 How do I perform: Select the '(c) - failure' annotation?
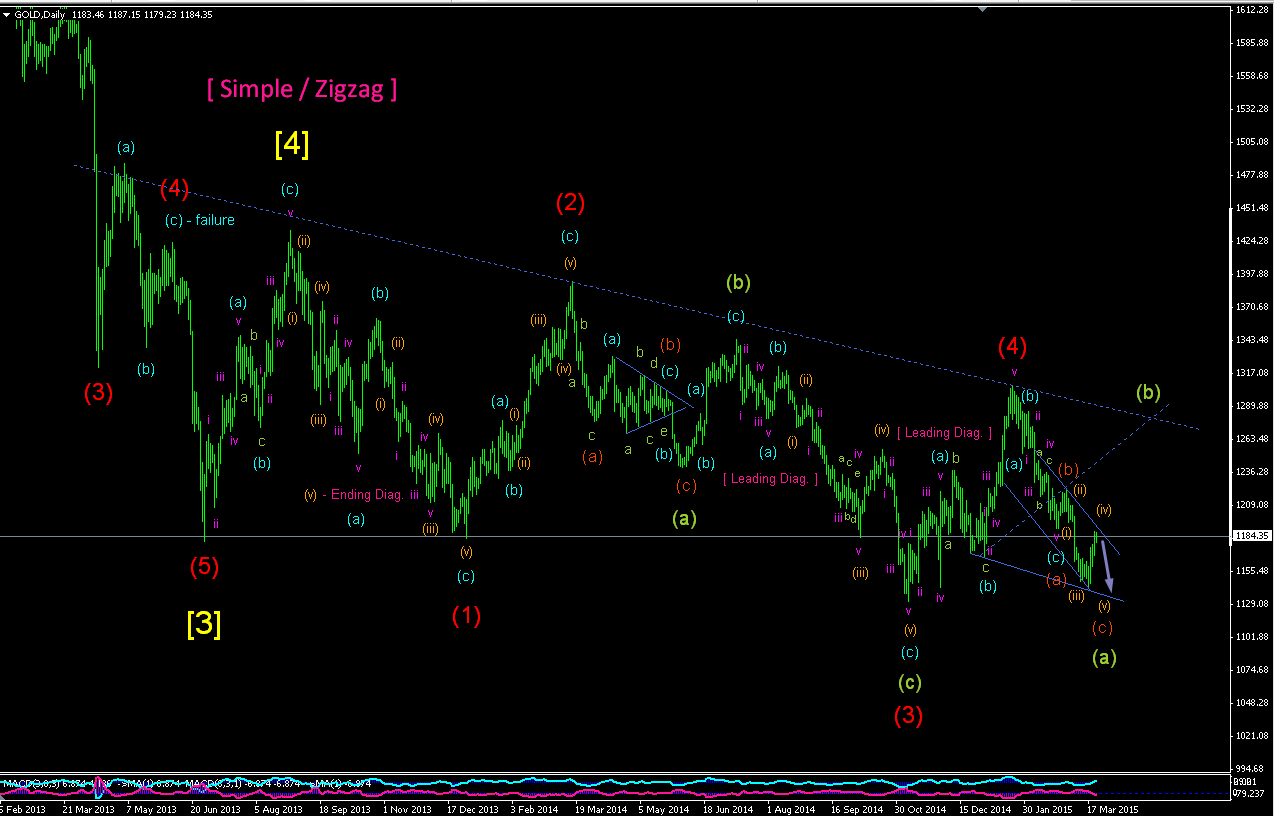coord(200,220)
